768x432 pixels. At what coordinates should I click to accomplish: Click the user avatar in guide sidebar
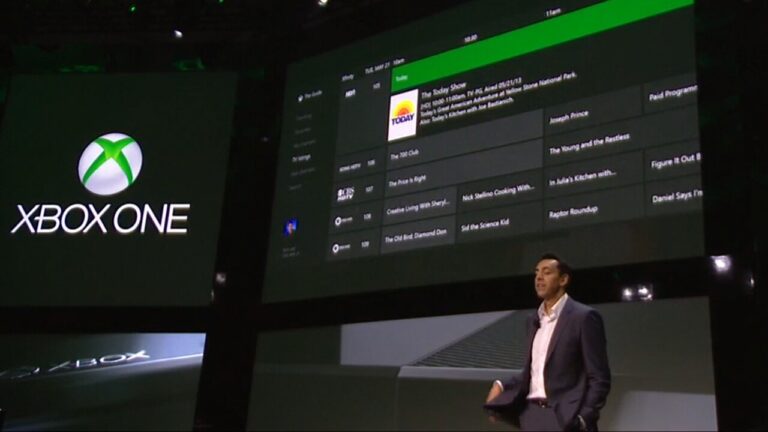click(291, 227)
